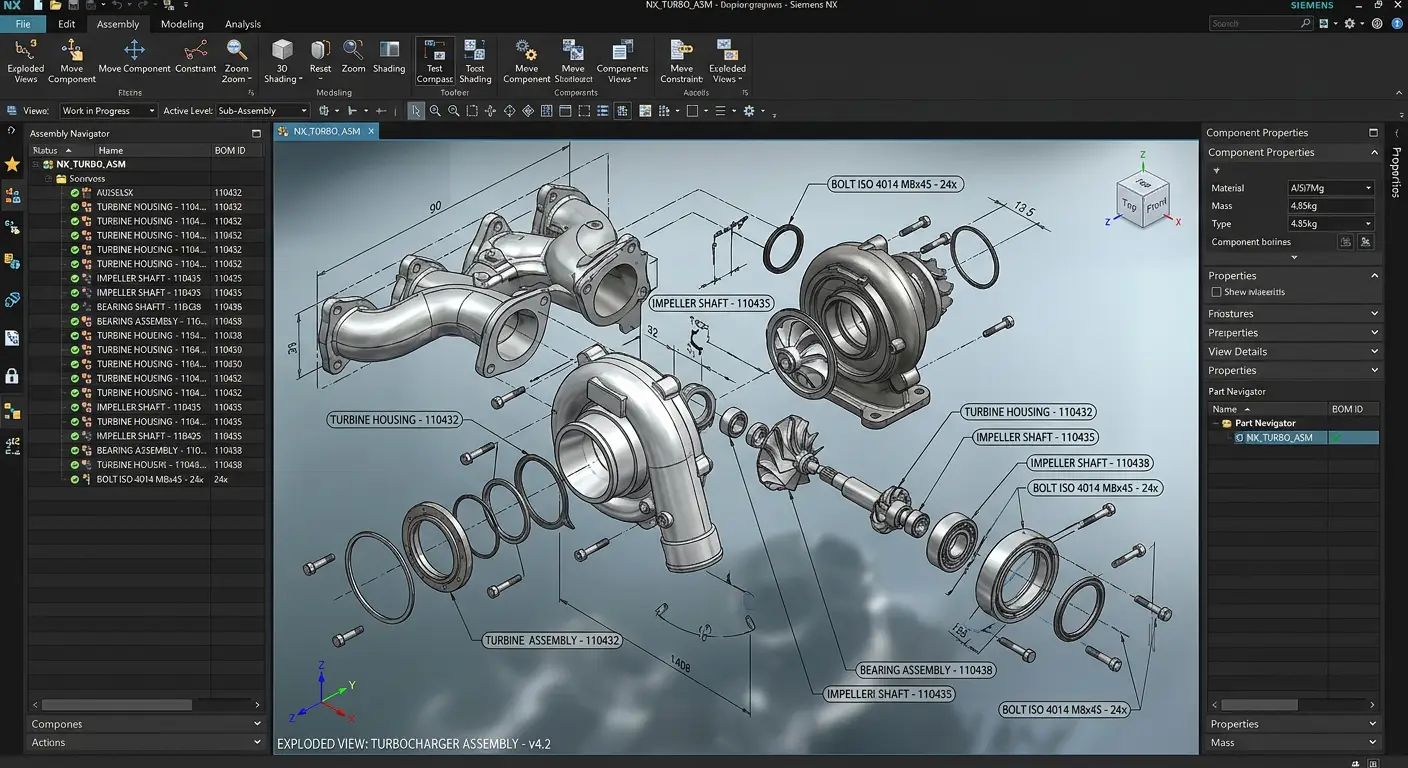Click the first magnifier icon in the view toolbar
Image resolution: width=1408 pixels, height=768 pixels.
(x=435, y=111)
